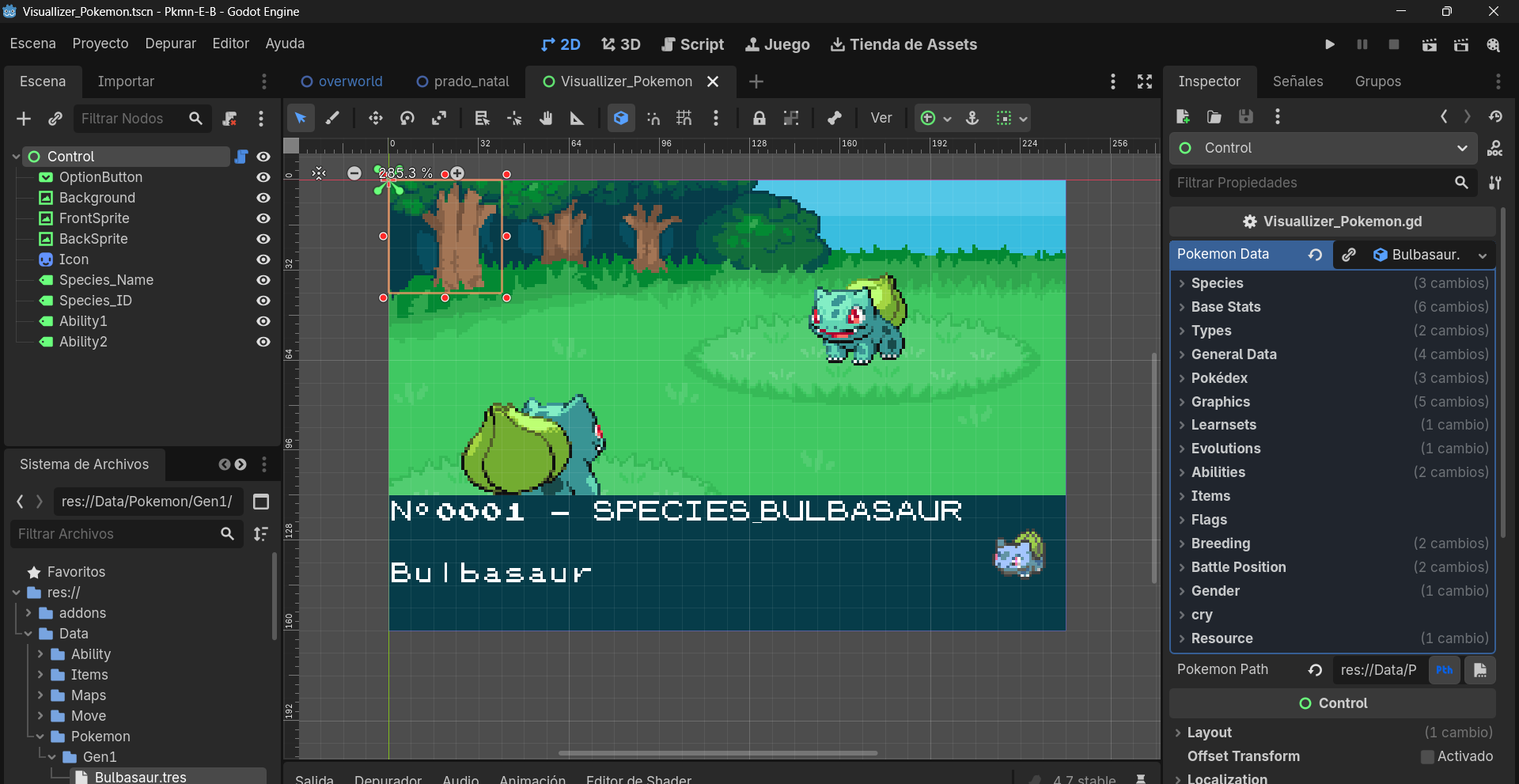
Task: Open the script icon on Control node
Action: click(x=241, y=157)
